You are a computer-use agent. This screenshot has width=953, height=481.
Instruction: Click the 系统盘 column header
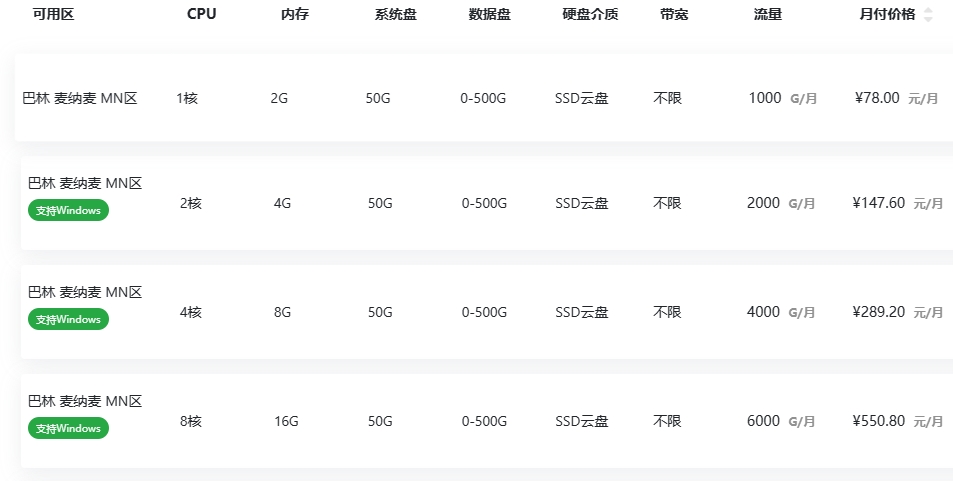click(395, 15)
